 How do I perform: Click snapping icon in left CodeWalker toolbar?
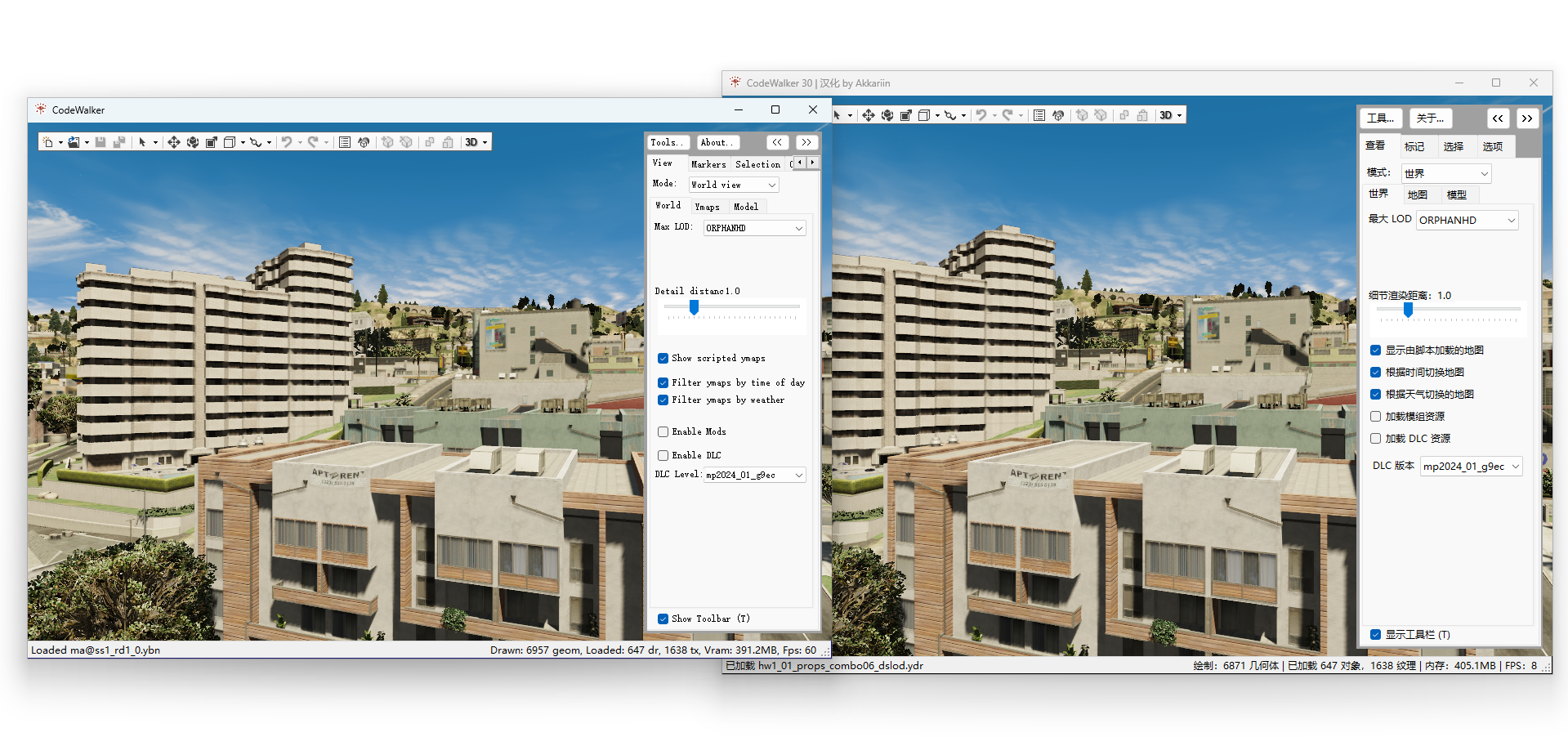[x=256, y=142]
